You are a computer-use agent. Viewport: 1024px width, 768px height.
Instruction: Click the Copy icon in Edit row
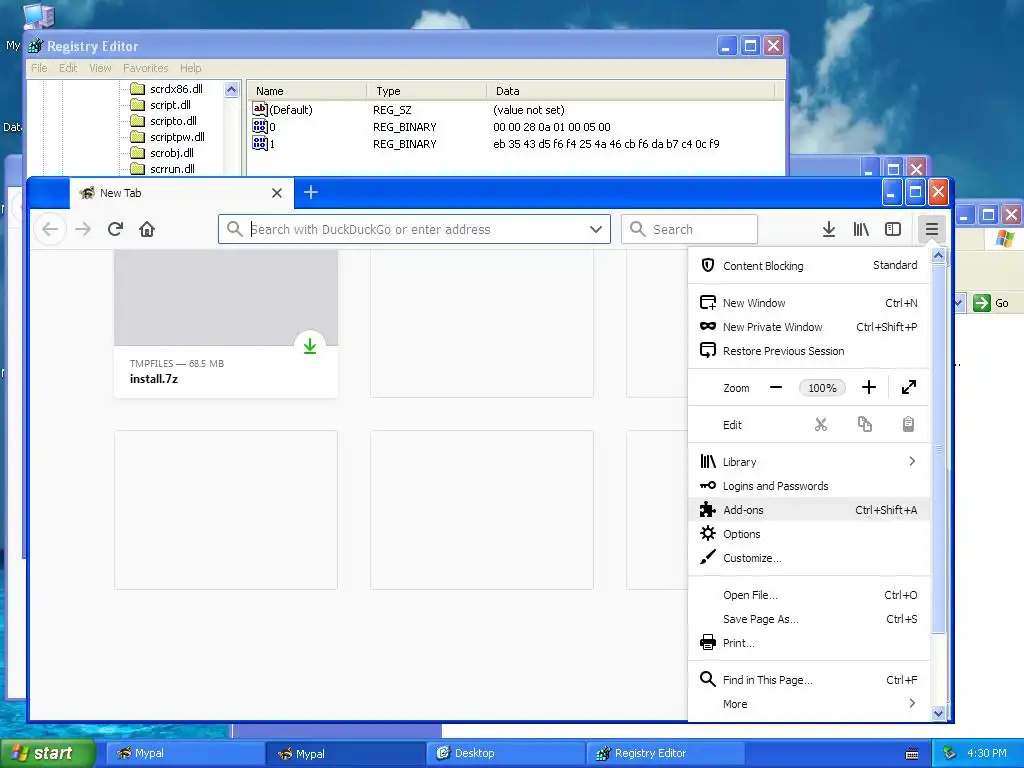(x=865, y=425)
